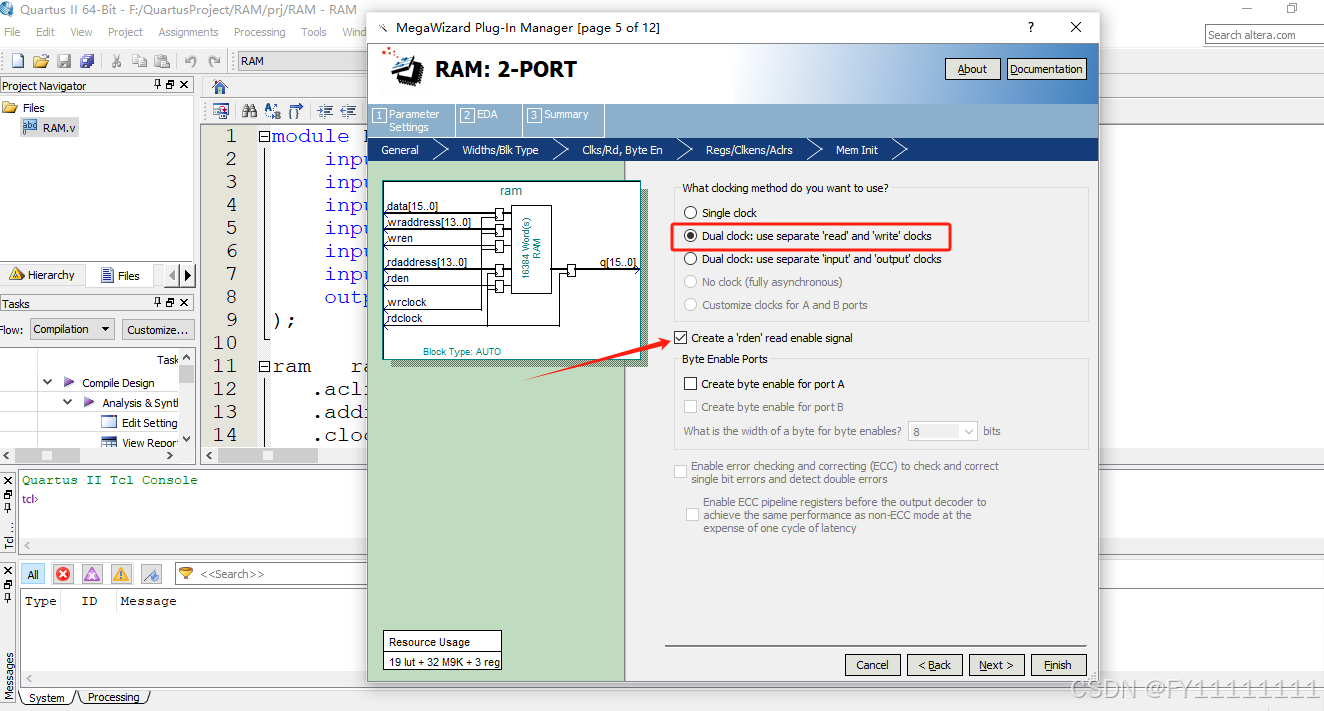
Task: Jump to the Widths/Blk Type step
Action: click(500, 150)
